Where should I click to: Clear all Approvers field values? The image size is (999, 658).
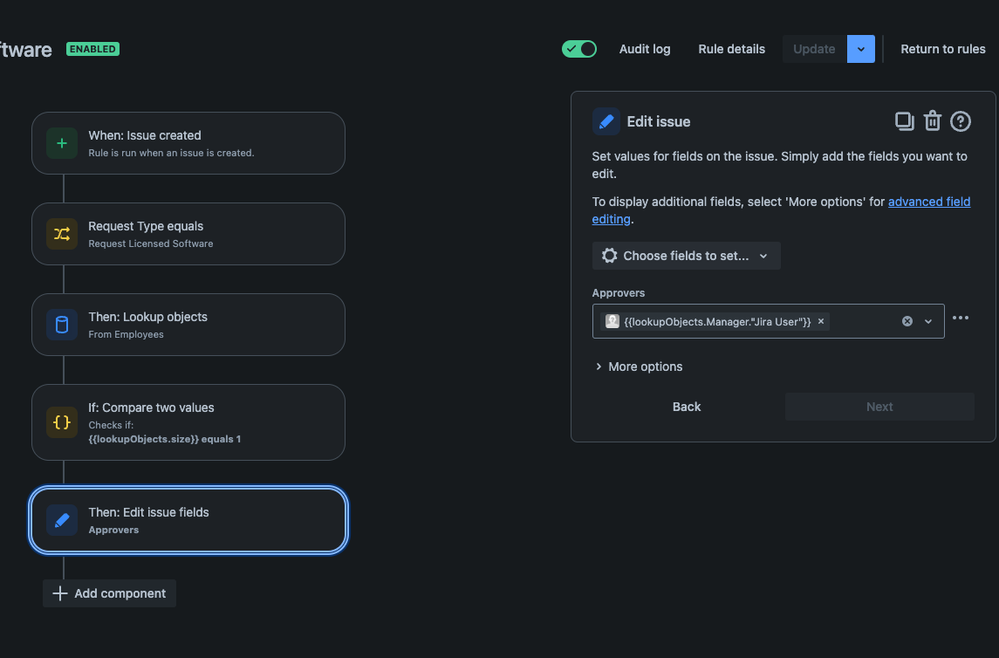tap(907, 321)
